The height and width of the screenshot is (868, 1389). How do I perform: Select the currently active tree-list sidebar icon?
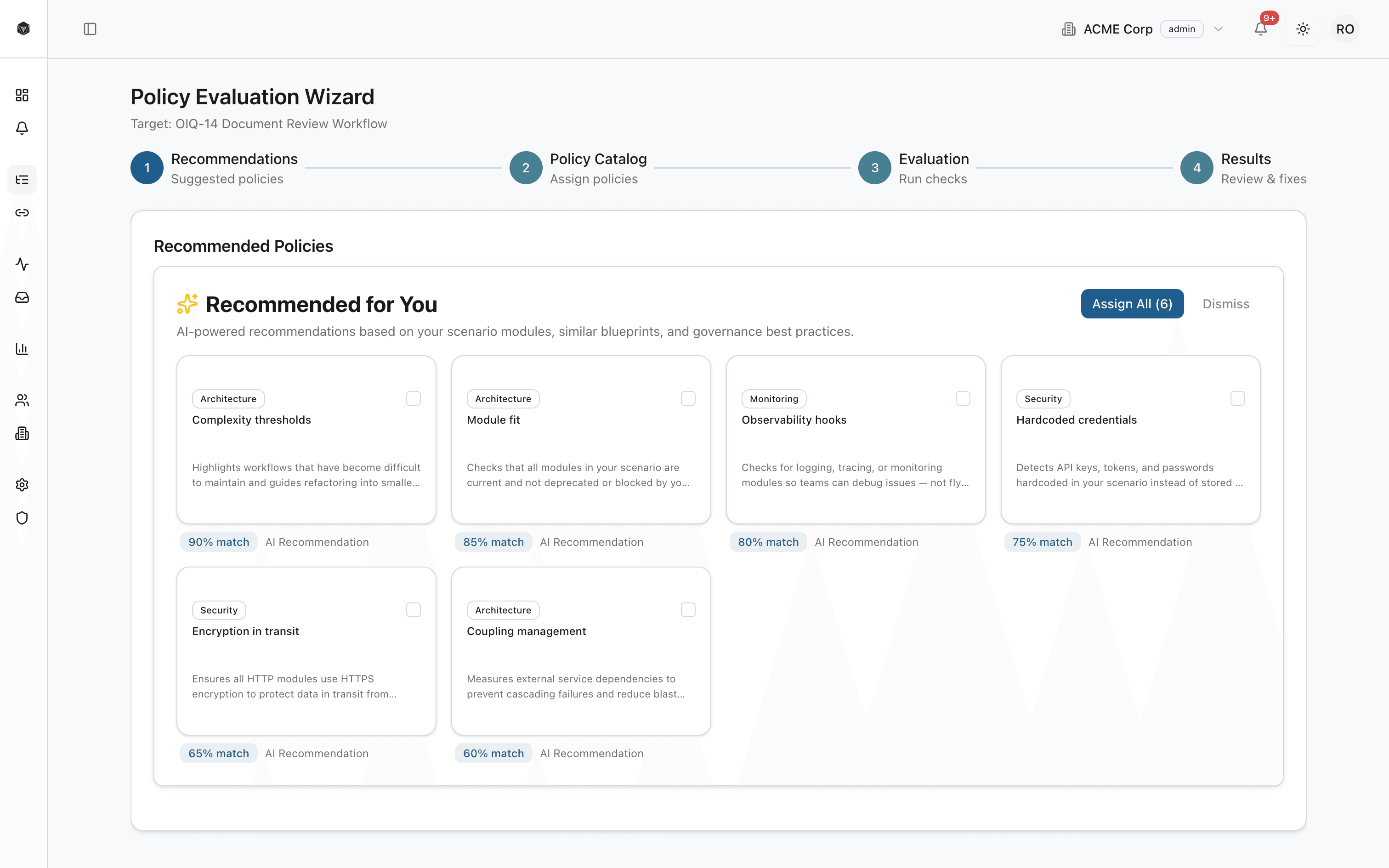point(22,180)
